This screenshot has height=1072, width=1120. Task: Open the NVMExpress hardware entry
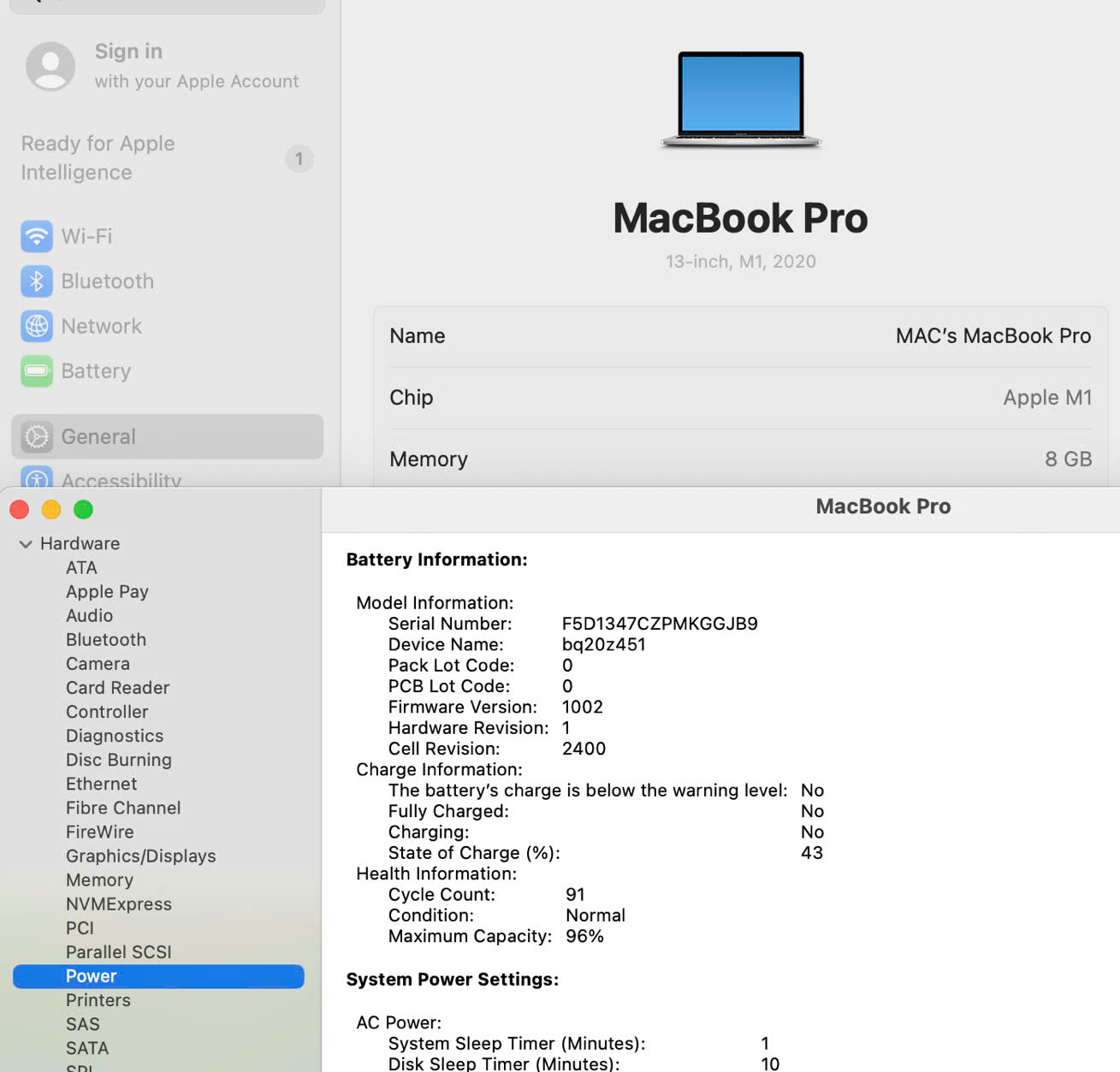click(119, 903)
